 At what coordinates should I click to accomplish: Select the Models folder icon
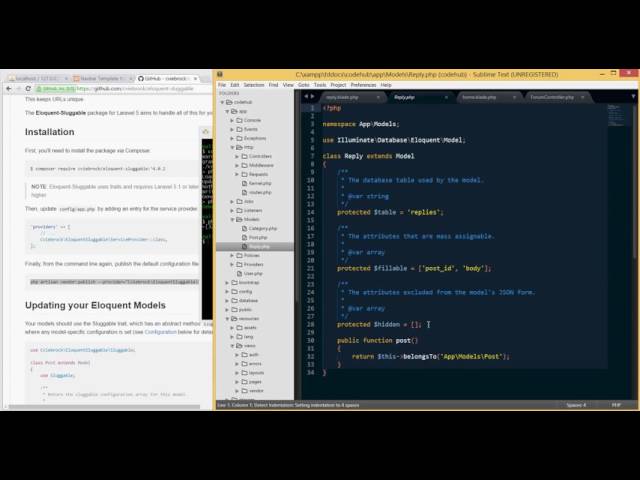(x=240, y=219)
